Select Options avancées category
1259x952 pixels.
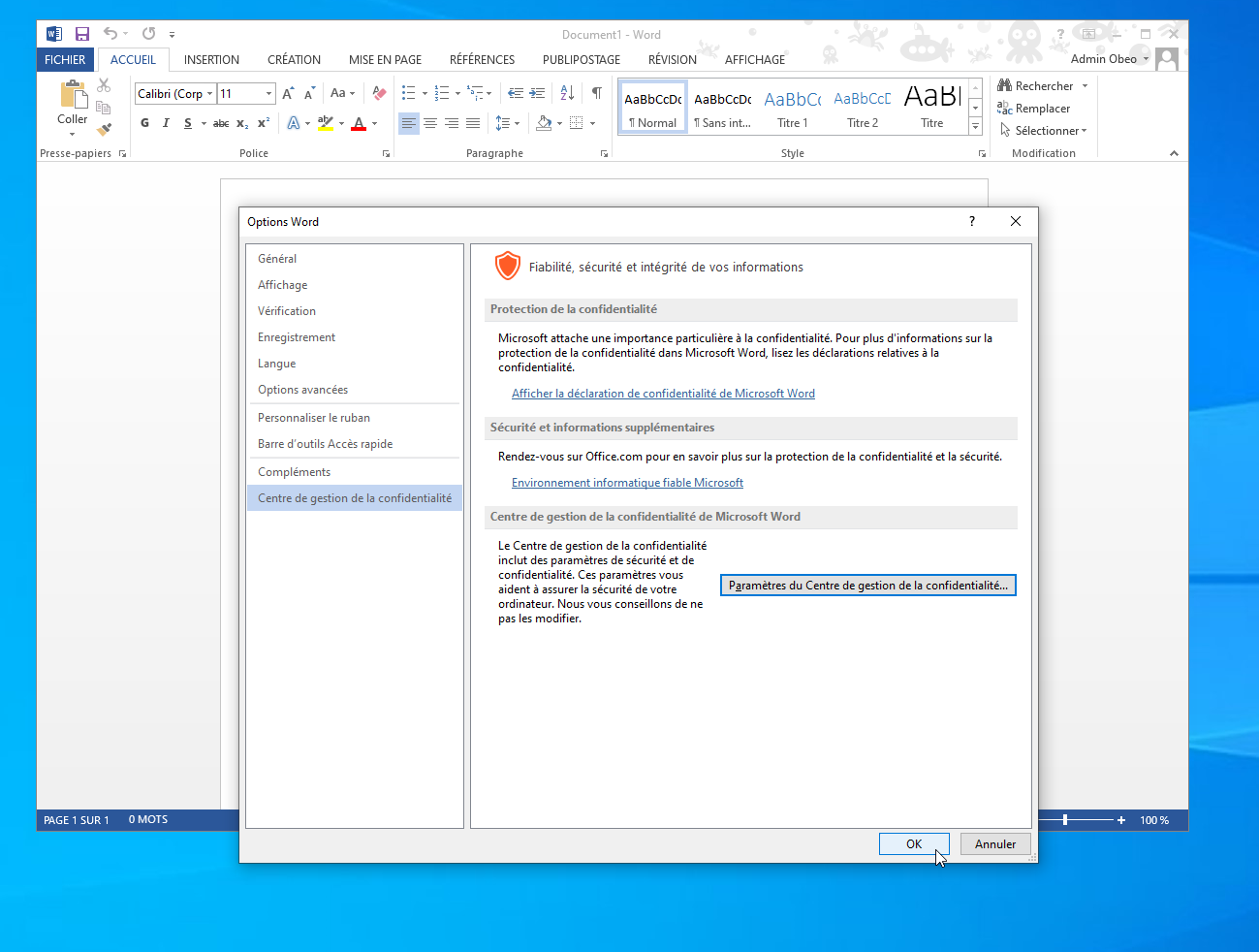point(355,390)
